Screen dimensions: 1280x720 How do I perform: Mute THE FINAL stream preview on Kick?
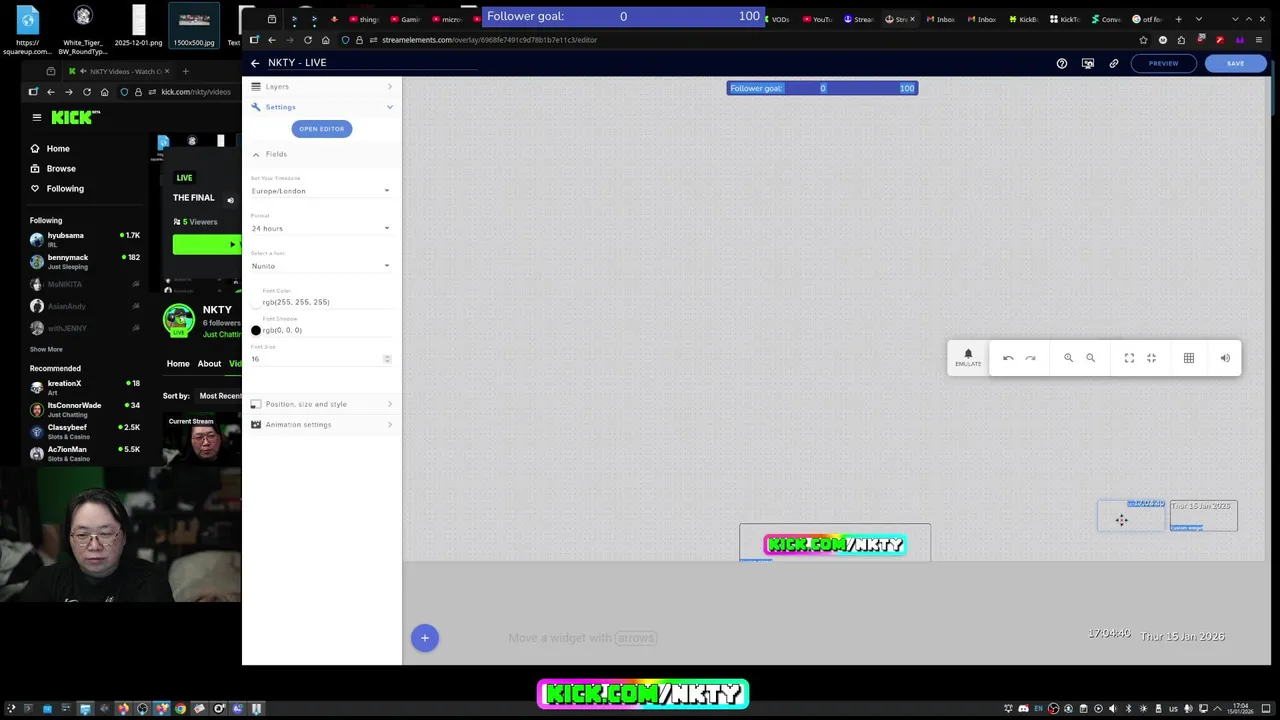[230, 200]
